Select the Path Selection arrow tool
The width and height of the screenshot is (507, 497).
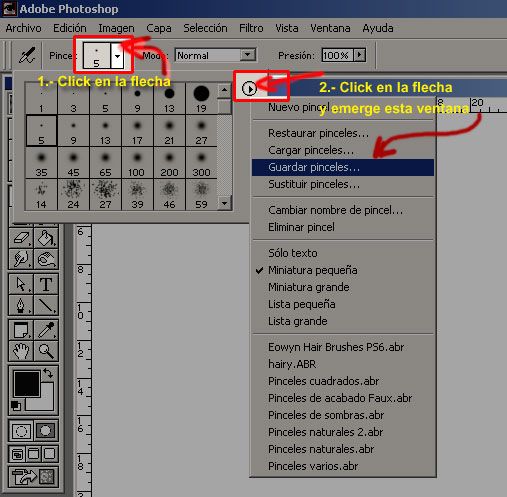[x=21, y=284]
